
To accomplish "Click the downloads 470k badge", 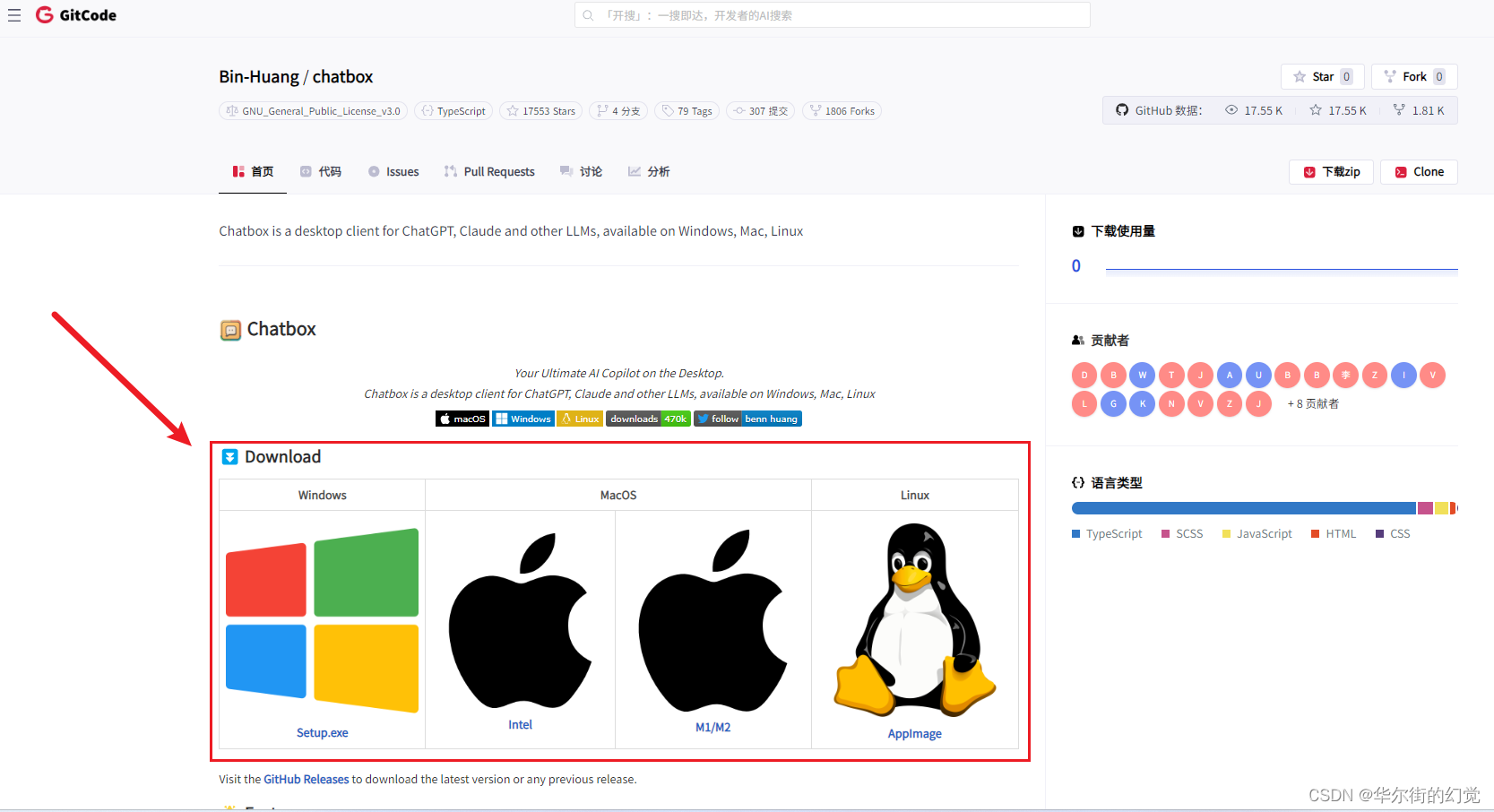I will point(648,419).
